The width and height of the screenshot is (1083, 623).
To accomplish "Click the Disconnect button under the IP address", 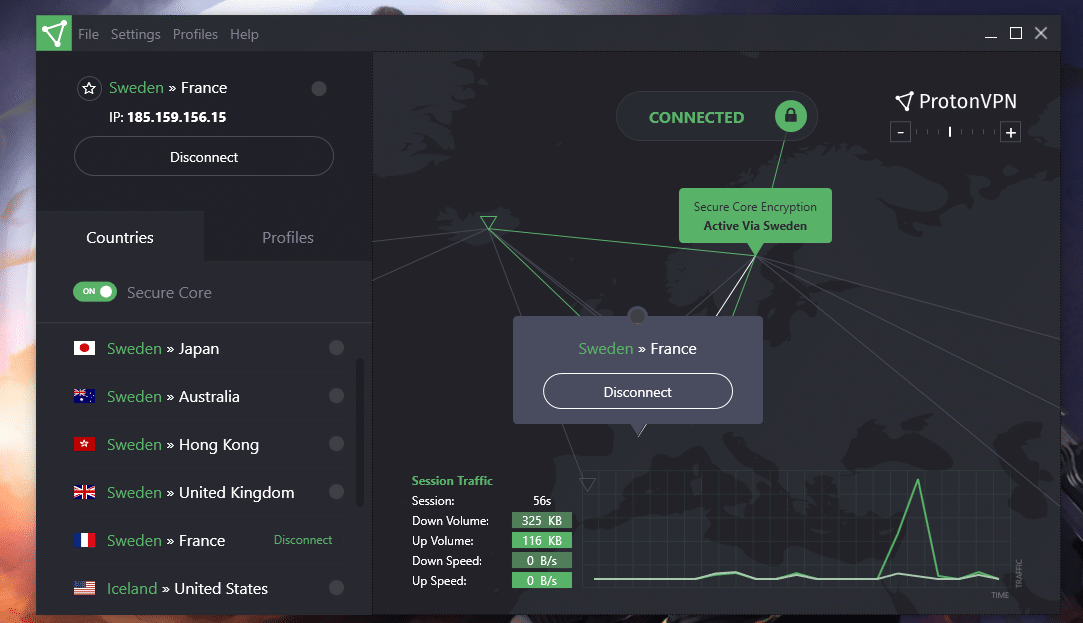I will click(x=204, y=156).
